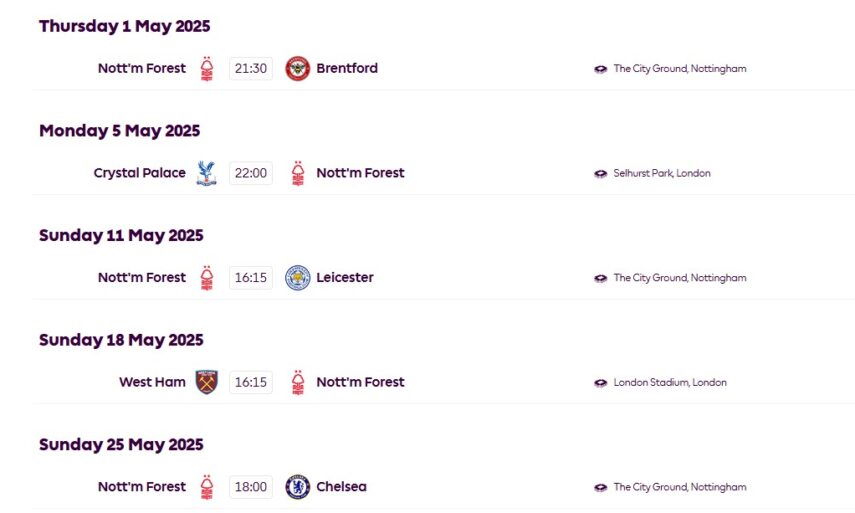Open the Brentford team name link

click(347, 69)
